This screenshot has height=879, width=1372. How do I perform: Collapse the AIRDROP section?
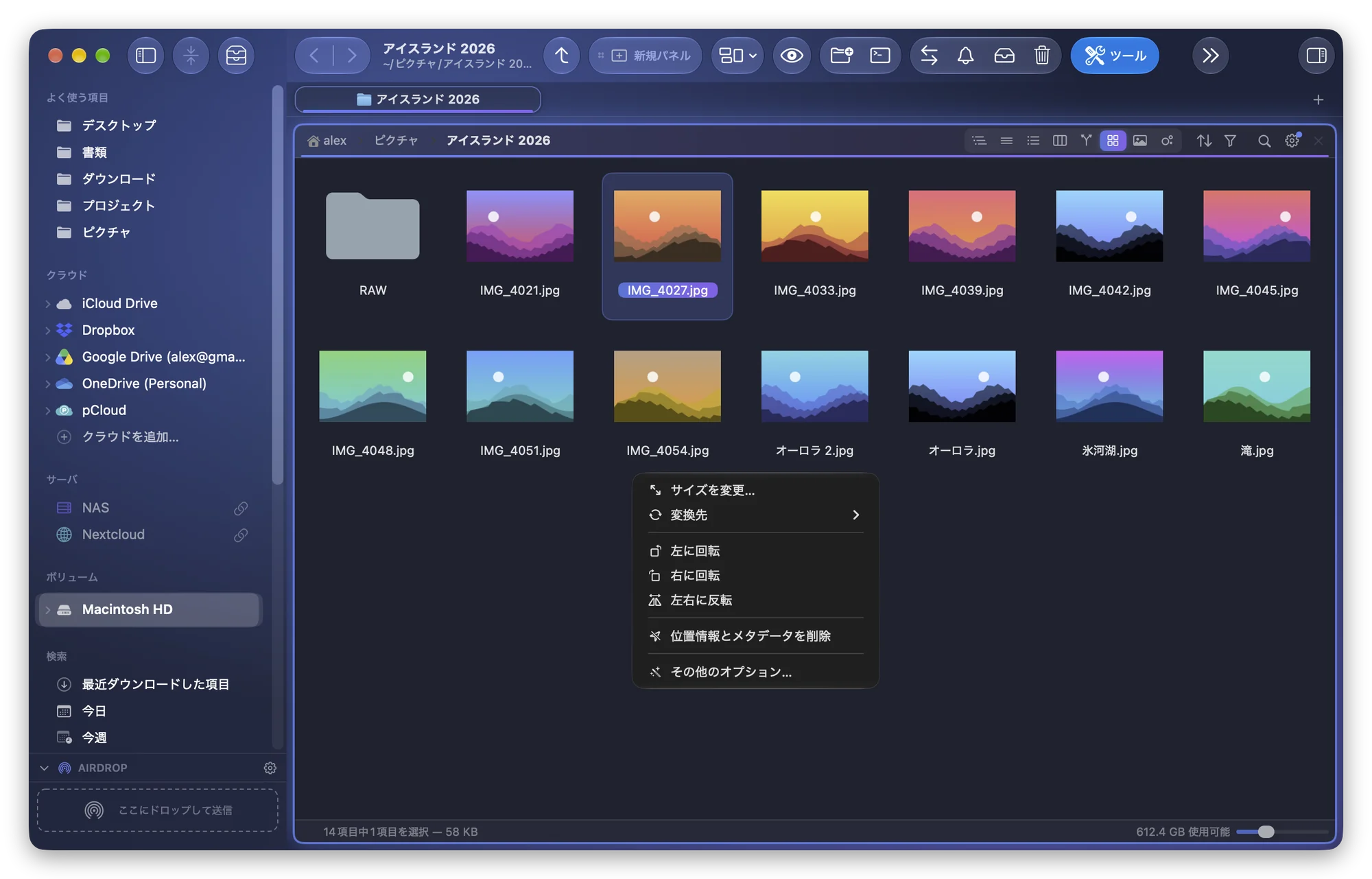click(x=45, y=768)
